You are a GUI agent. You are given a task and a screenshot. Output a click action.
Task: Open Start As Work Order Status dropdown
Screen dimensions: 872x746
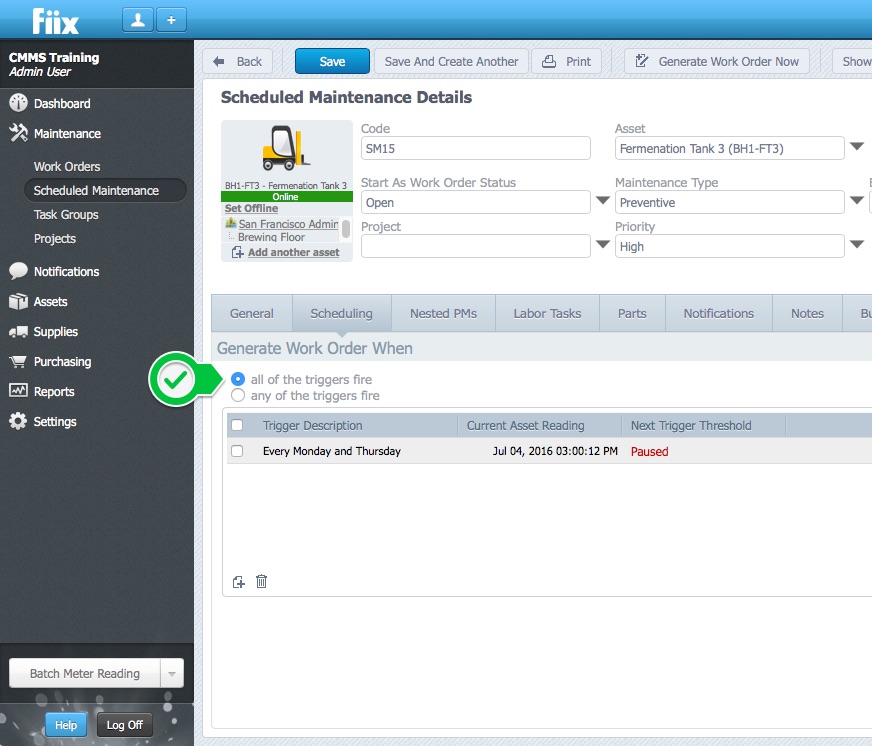point(603,200)
